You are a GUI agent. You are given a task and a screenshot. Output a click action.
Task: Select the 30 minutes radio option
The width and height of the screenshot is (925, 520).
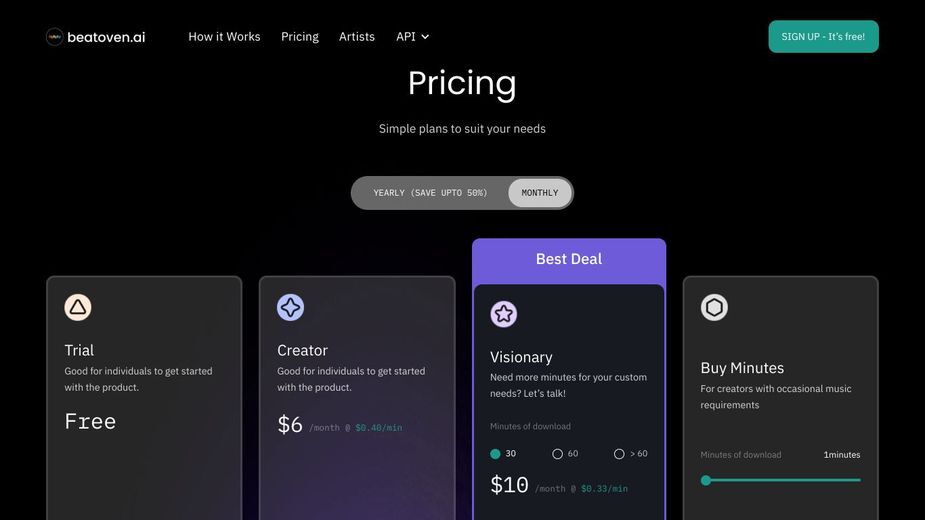pyautogui.click(x=496, y=454)
